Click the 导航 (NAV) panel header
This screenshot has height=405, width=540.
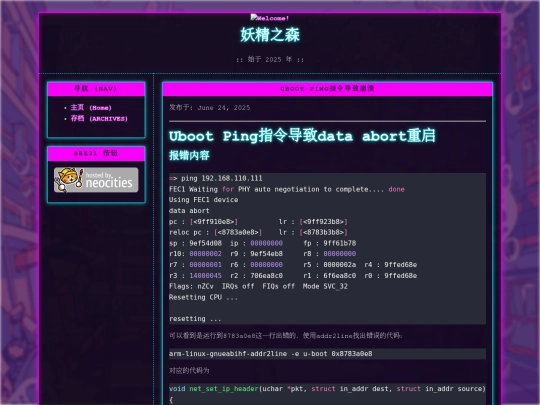(96, 89)
